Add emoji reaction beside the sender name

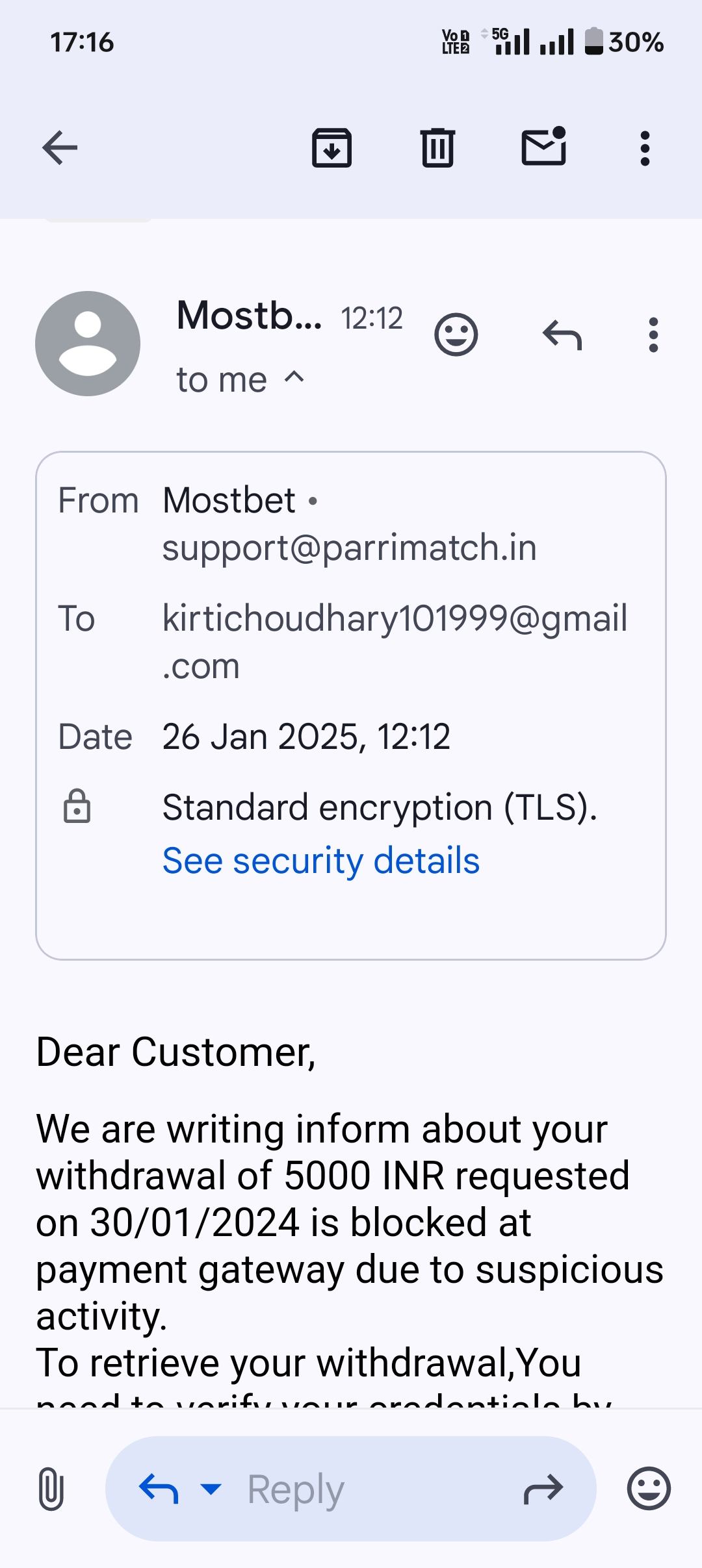pos(456,335)
